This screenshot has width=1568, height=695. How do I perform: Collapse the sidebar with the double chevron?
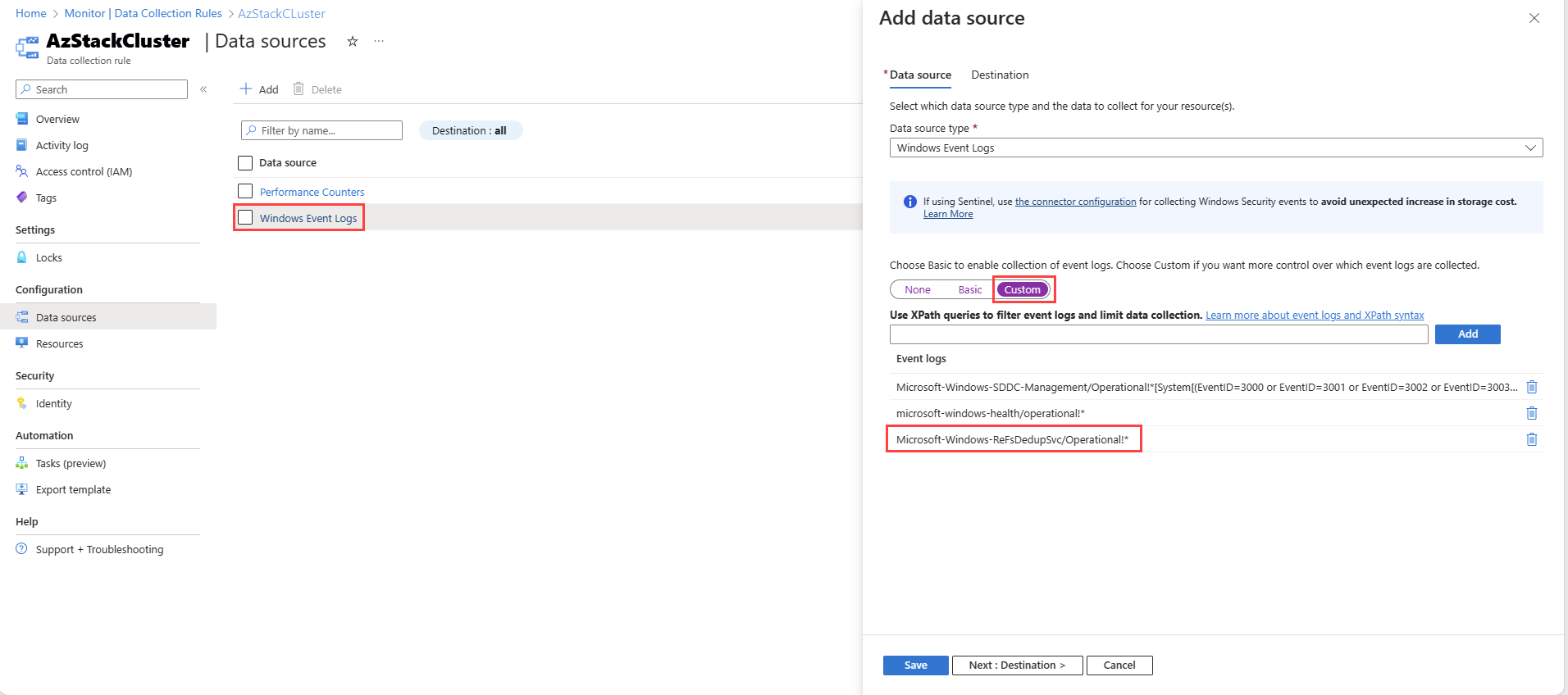(203, 89)
